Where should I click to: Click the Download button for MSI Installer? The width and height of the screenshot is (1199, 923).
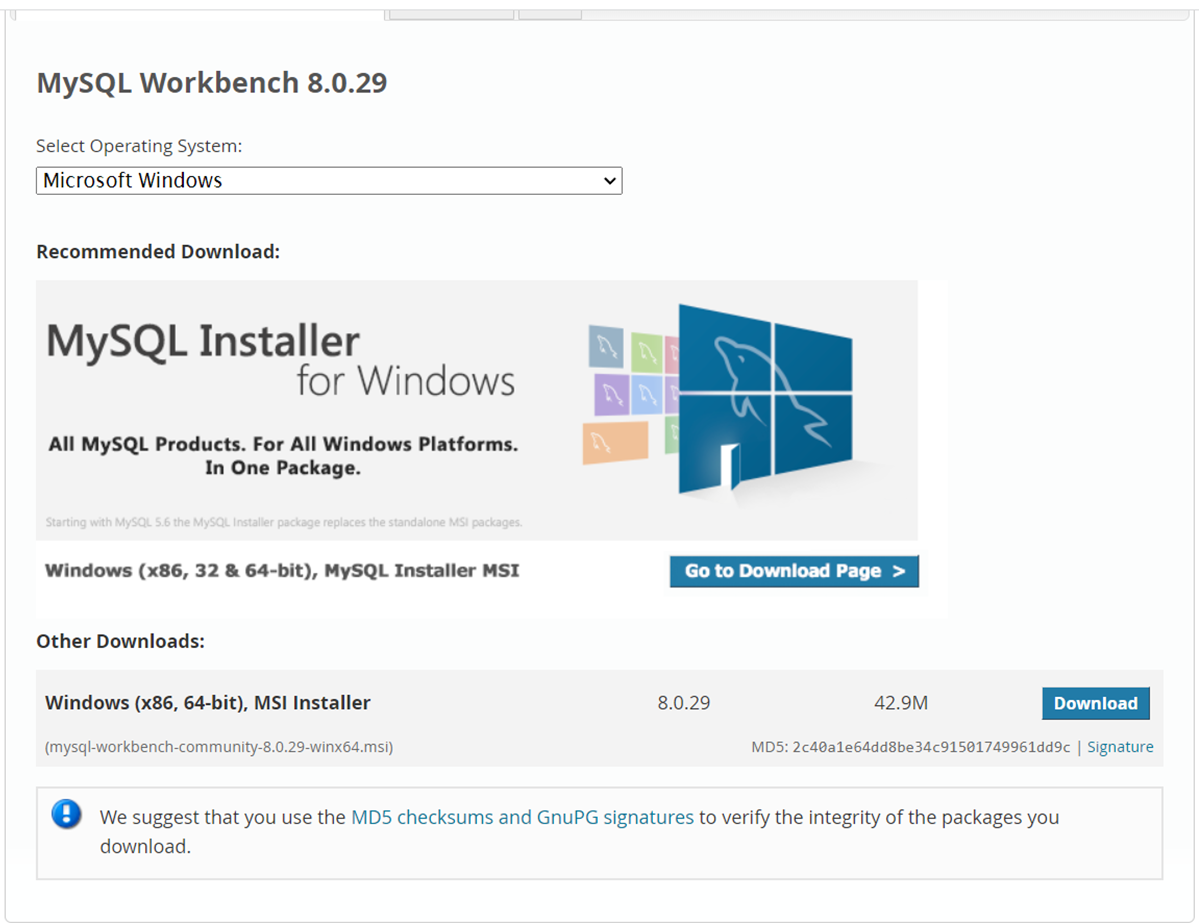(x=1095, y=704)
